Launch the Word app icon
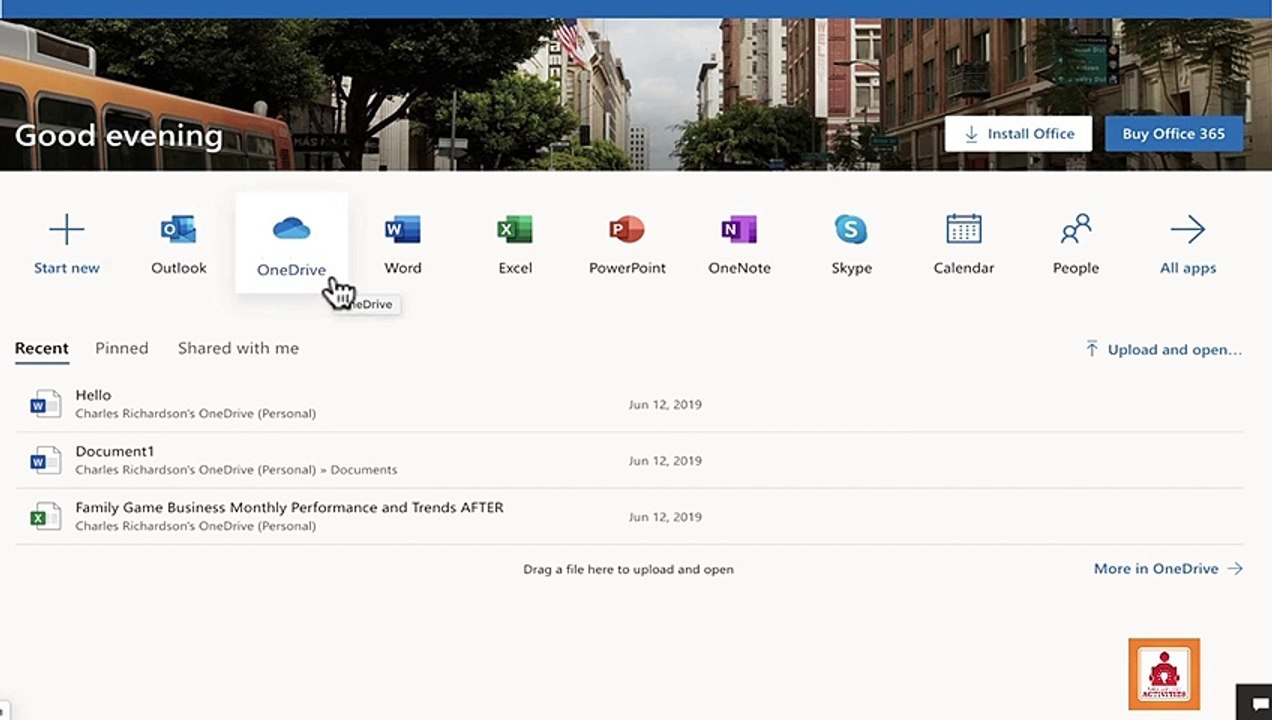1272x720 pixels. (x=403, y=230)
